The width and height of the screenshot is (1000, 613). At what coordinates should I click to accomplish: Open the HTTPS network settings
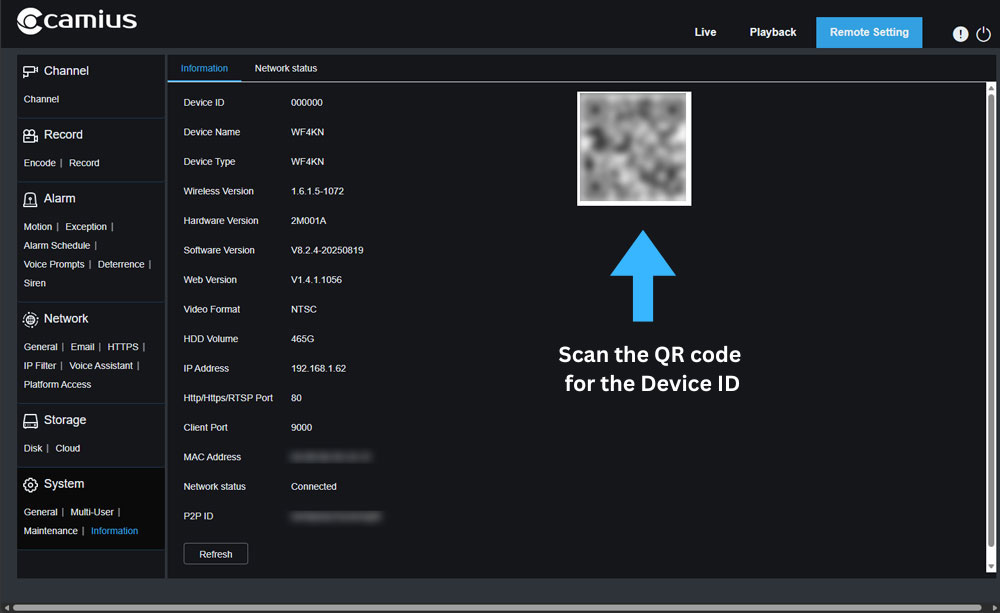click(123, 347)
